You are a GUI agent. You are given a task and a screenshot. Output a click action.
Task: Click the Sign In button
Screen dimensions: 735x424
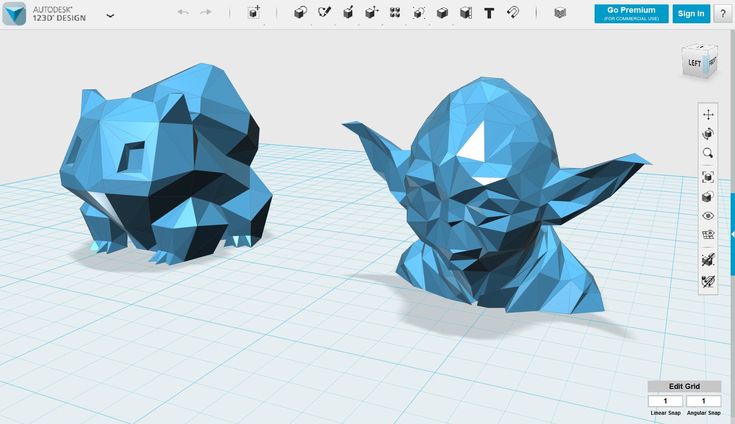(691, 14)
